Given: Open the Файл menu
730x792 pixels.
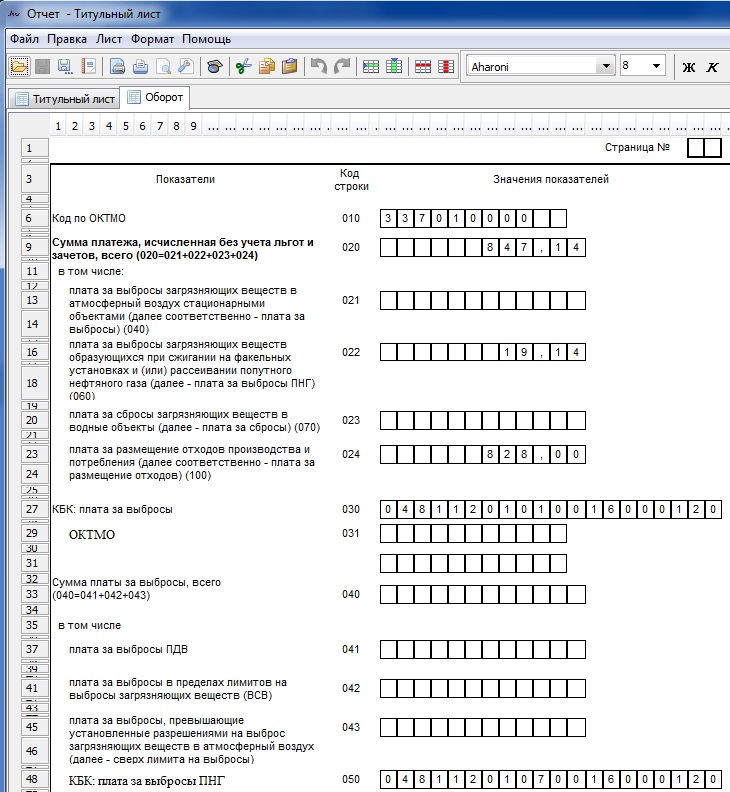Looking at the screenshot, I should pos(24,39).
